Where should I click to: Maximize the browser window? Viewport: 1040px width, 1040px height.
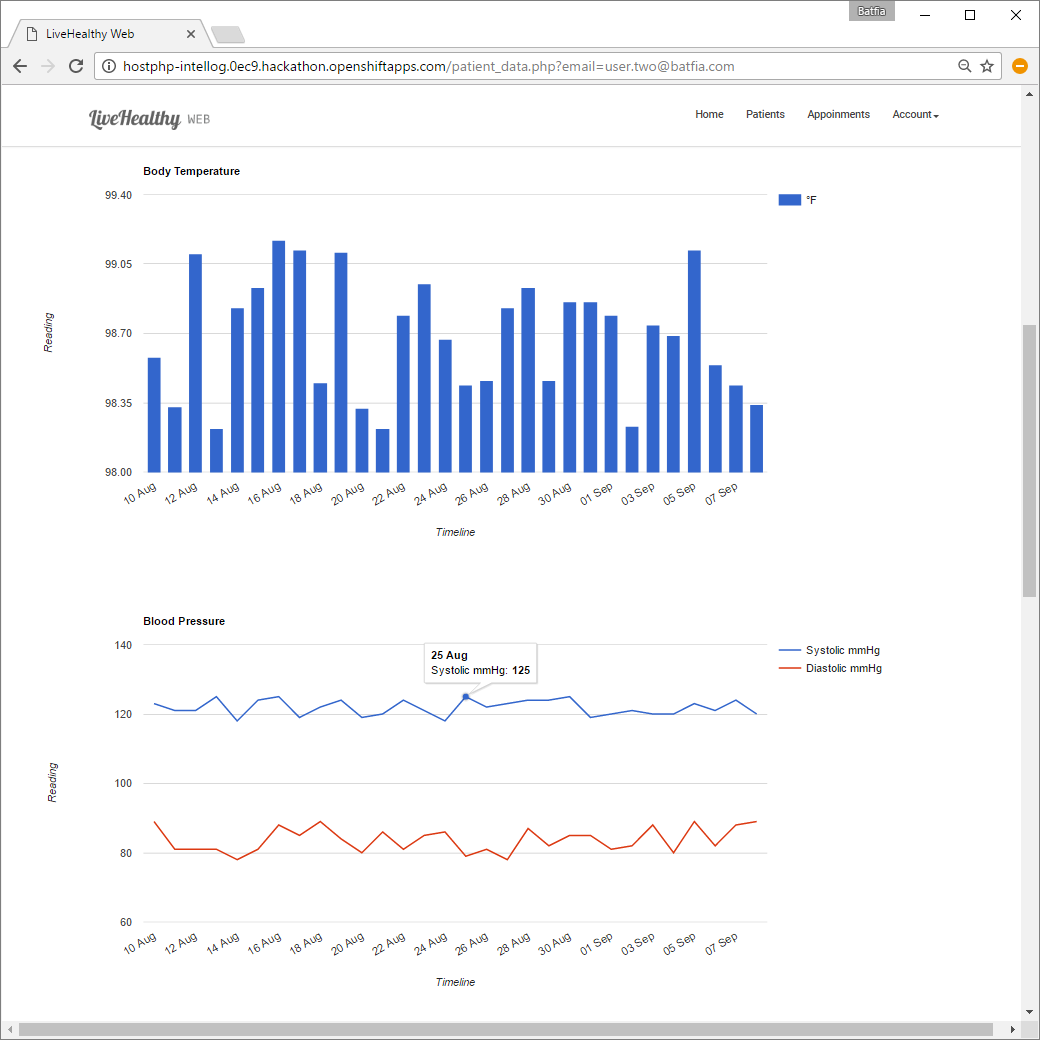tap(970, 15)
